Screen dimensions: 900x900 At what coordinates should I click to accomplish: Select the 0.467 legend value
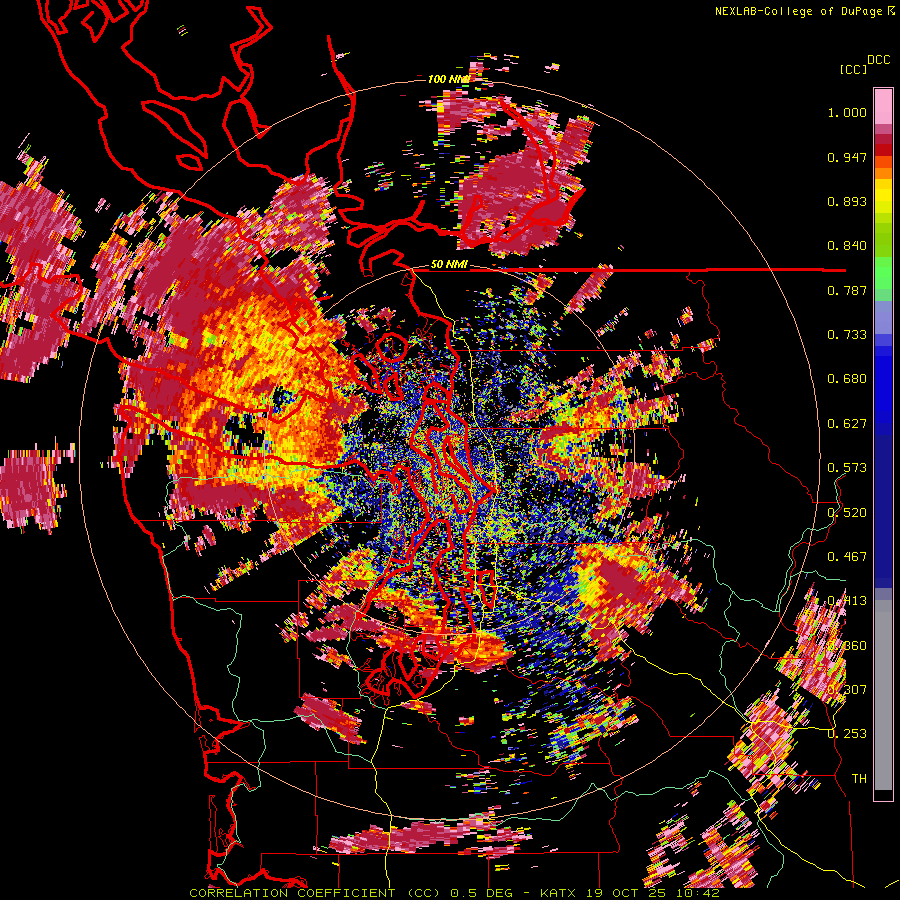click(x=847, y=557)
